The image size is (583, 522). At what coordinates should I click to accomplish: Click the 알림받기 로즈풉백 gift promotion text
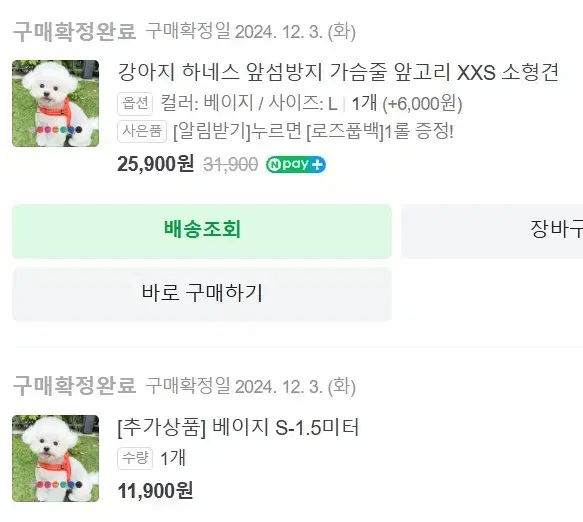pyautogui.click(x=313, y=131)
